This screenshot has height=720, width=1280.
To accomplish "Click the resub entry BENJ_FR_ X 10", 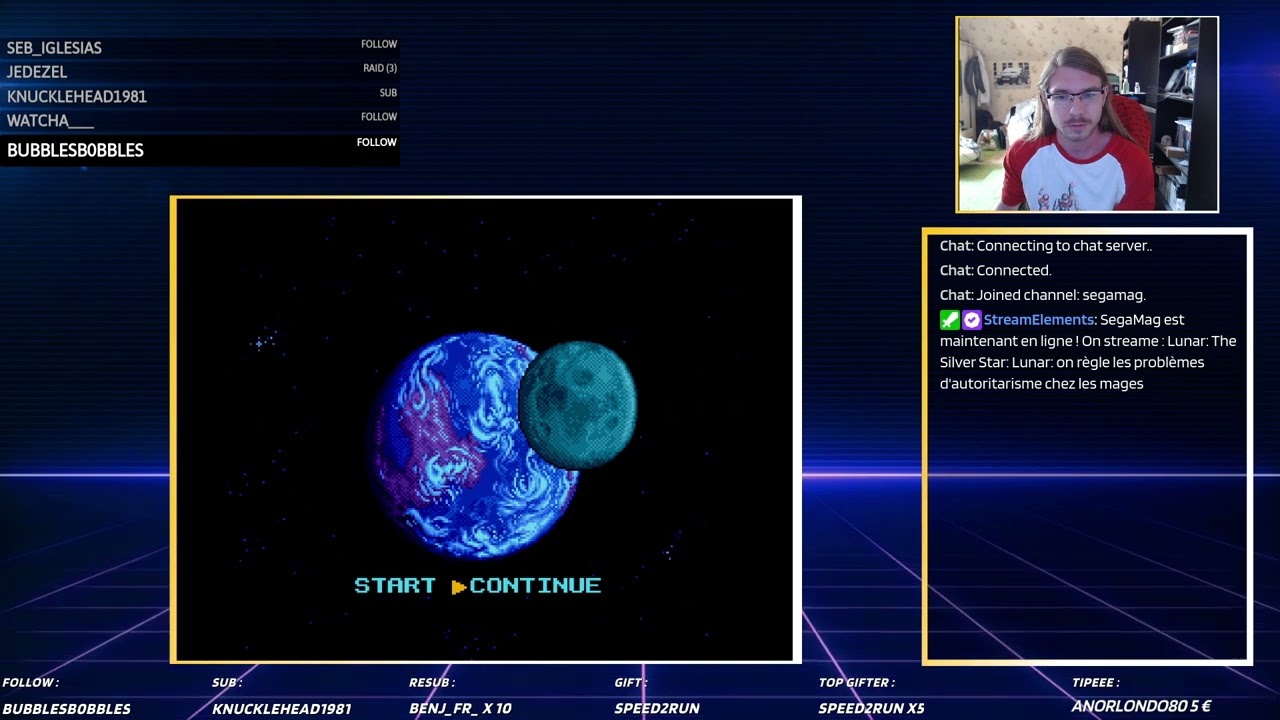I will [460, 709].
